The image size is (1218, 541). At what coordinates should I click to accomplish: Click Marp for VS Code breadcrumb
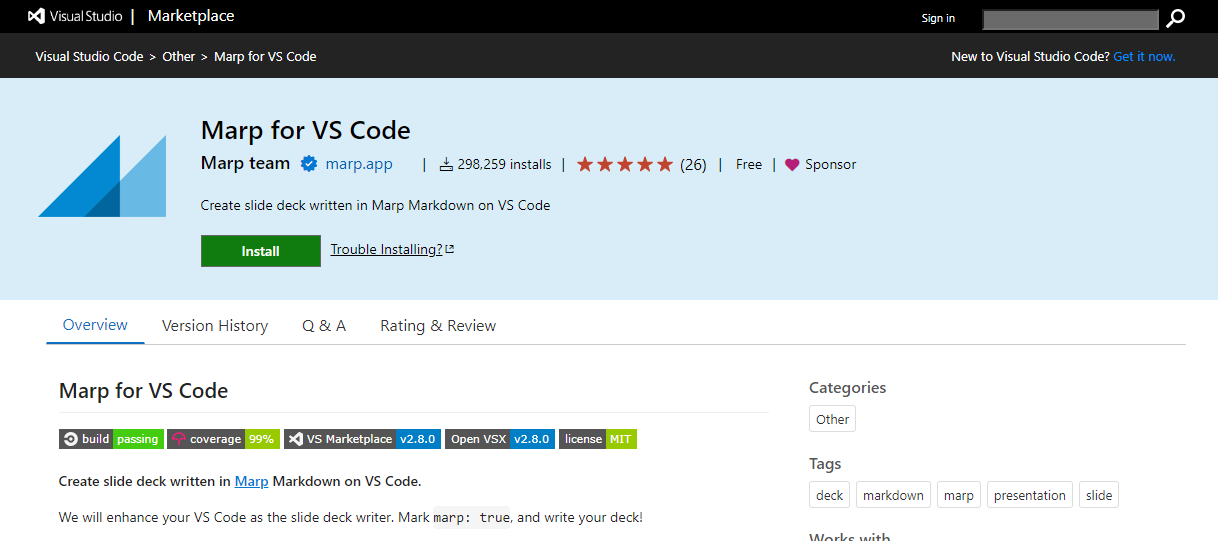tap(265, 56)
